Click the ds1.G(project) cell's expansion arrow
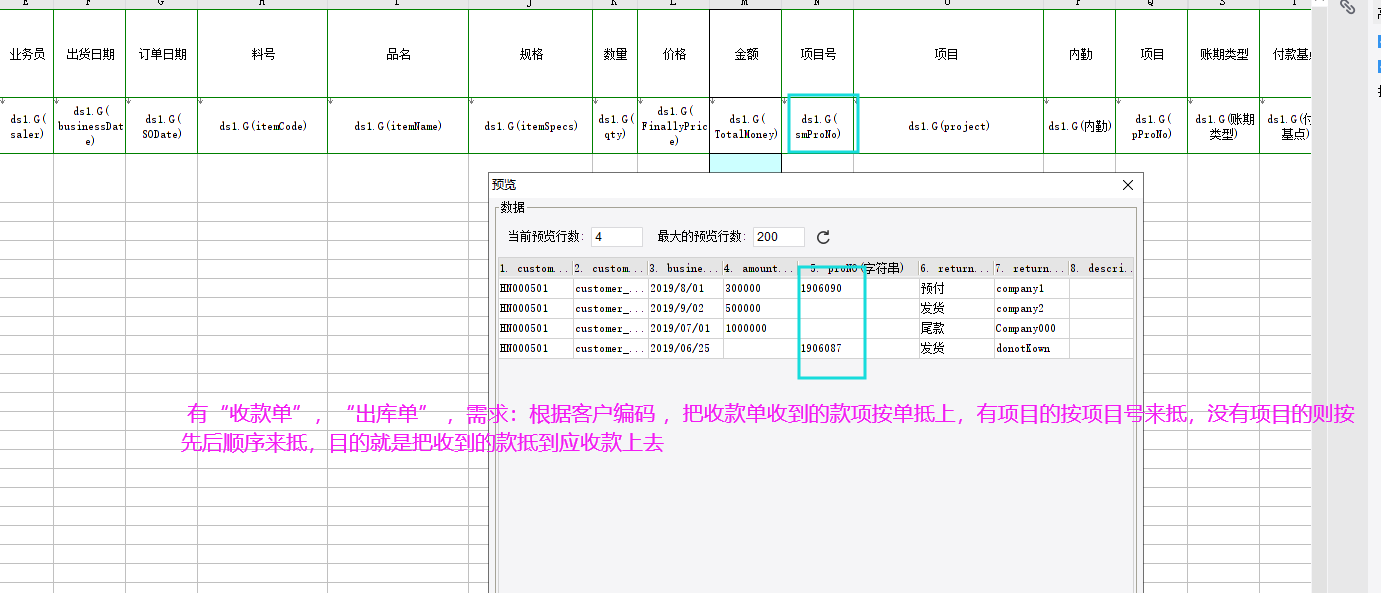Viewport: 1381px width, 593px height. tap(857, 101)
